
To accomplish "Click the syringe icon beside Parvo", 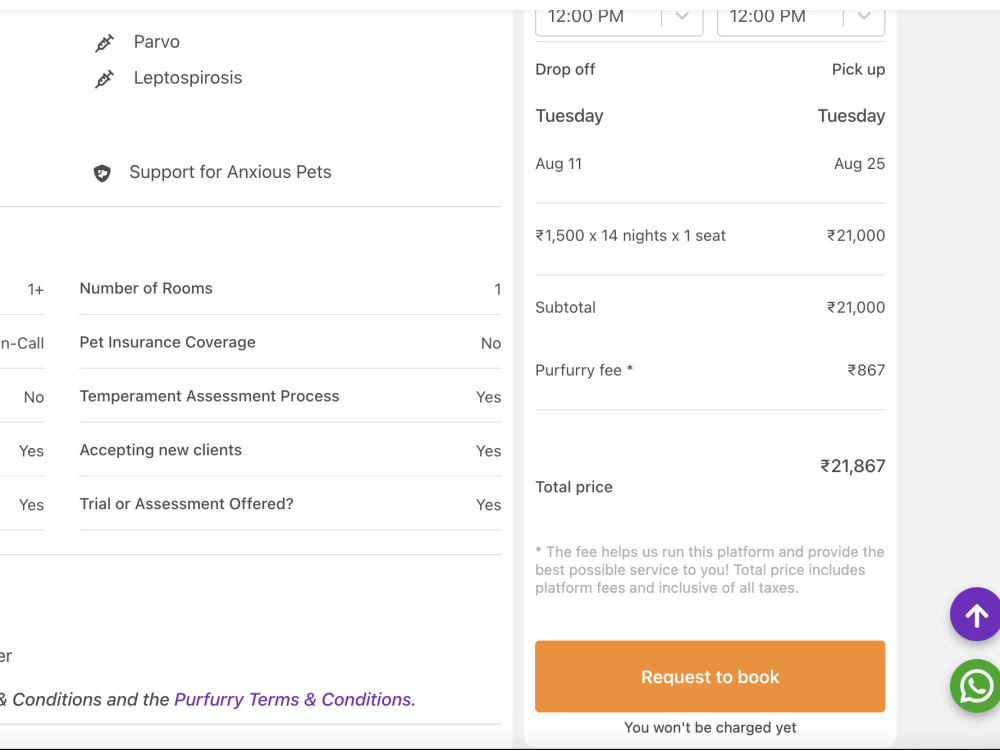I will [x=105, y=43].
